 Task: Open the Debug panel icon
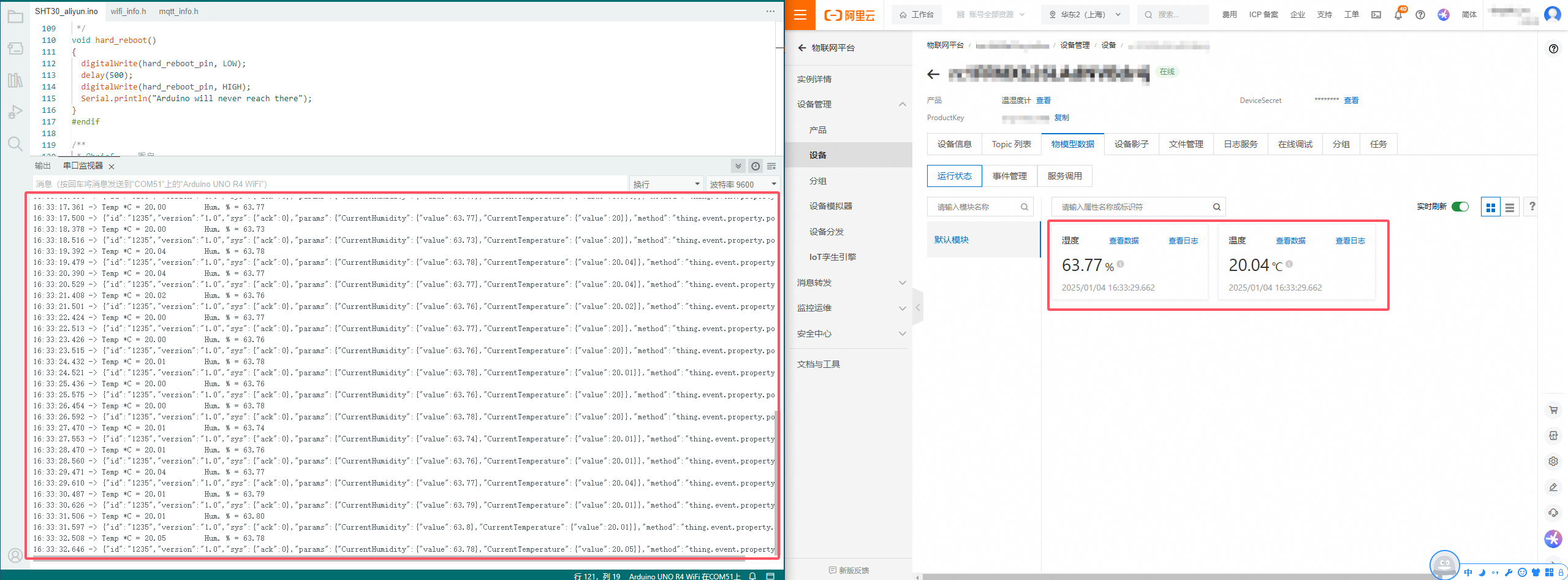pos(15,112)
